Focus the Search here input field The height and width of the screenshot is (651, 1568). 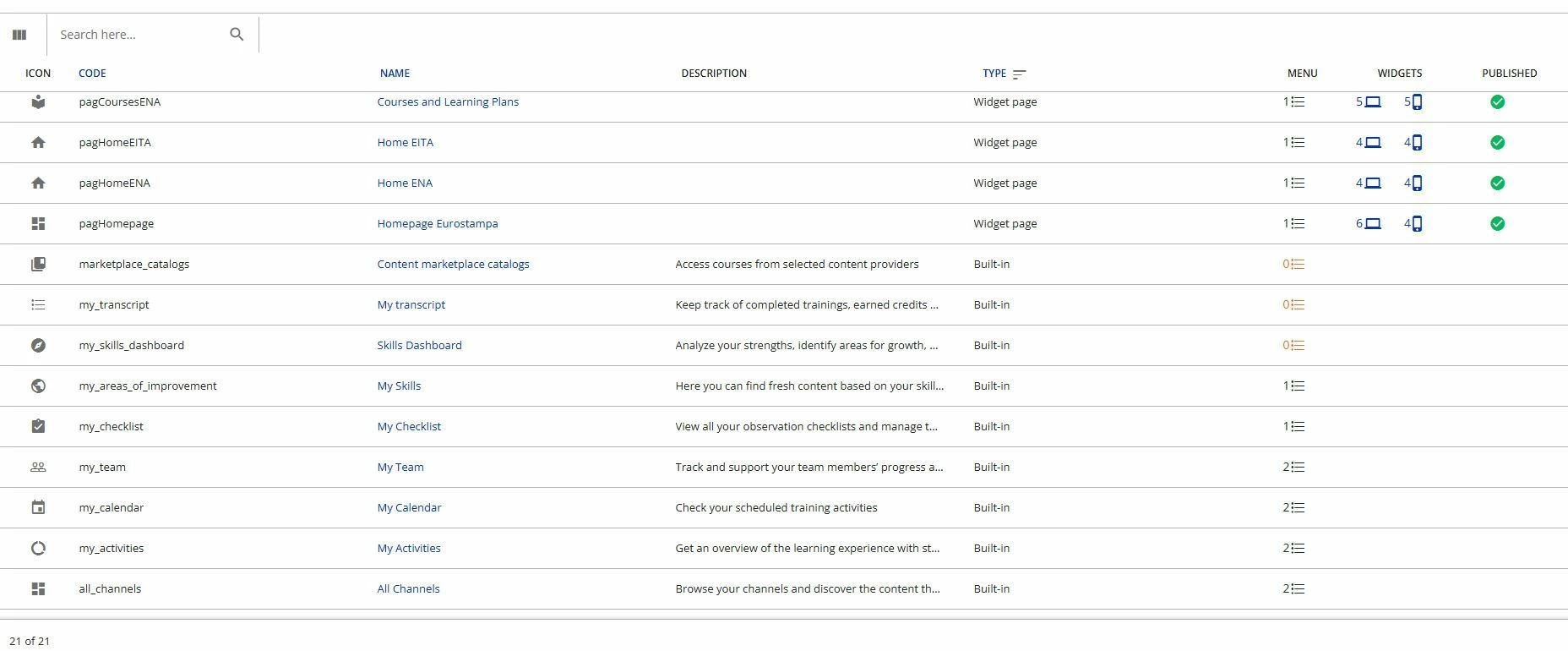click(x=135, y=35)
